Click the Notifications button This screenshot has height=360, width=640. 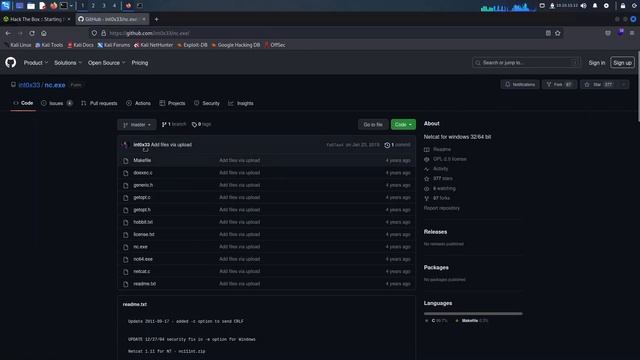[x=520, y=84]
